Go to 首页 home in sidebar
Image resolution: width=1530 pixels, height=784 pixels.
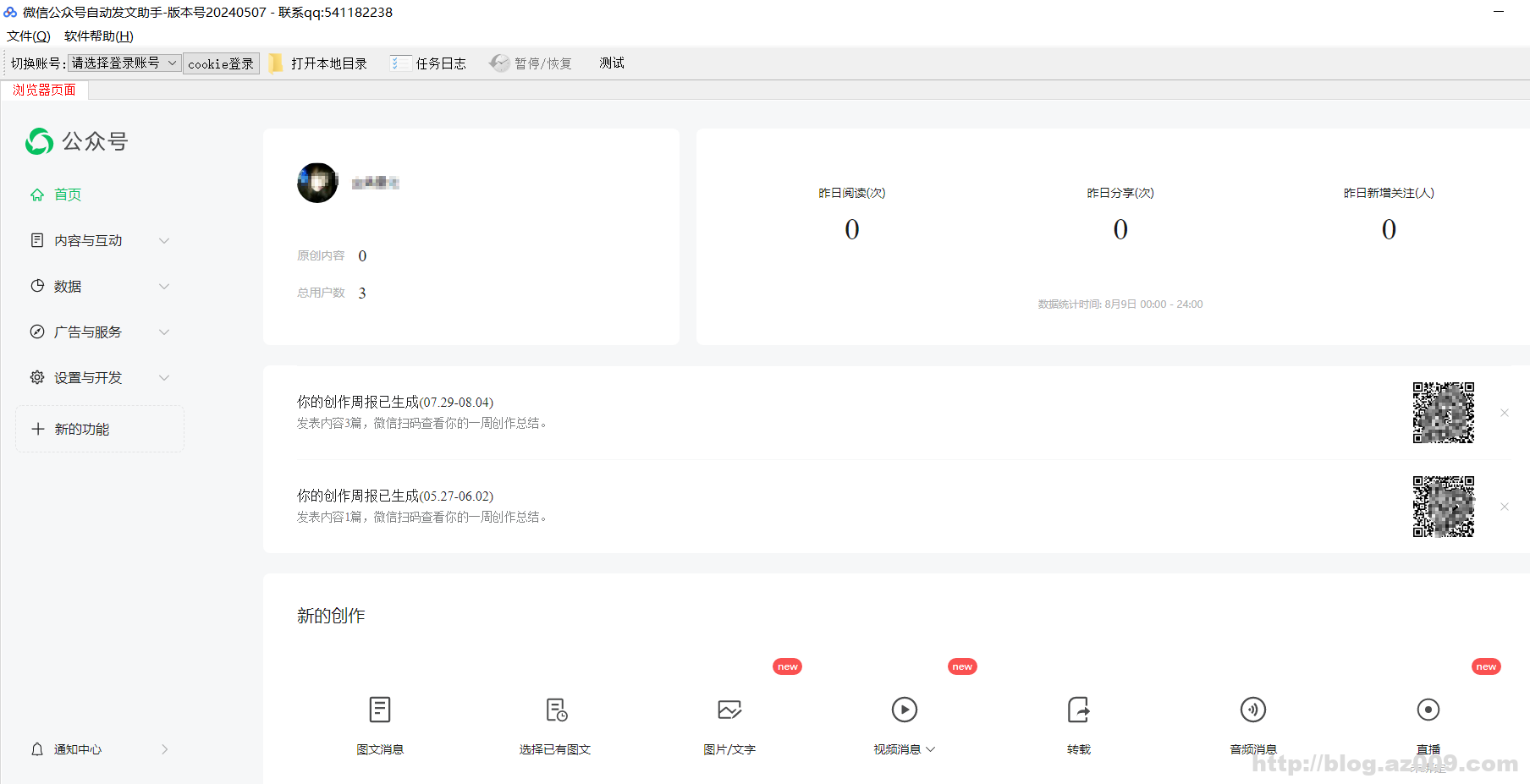[68, 195]
